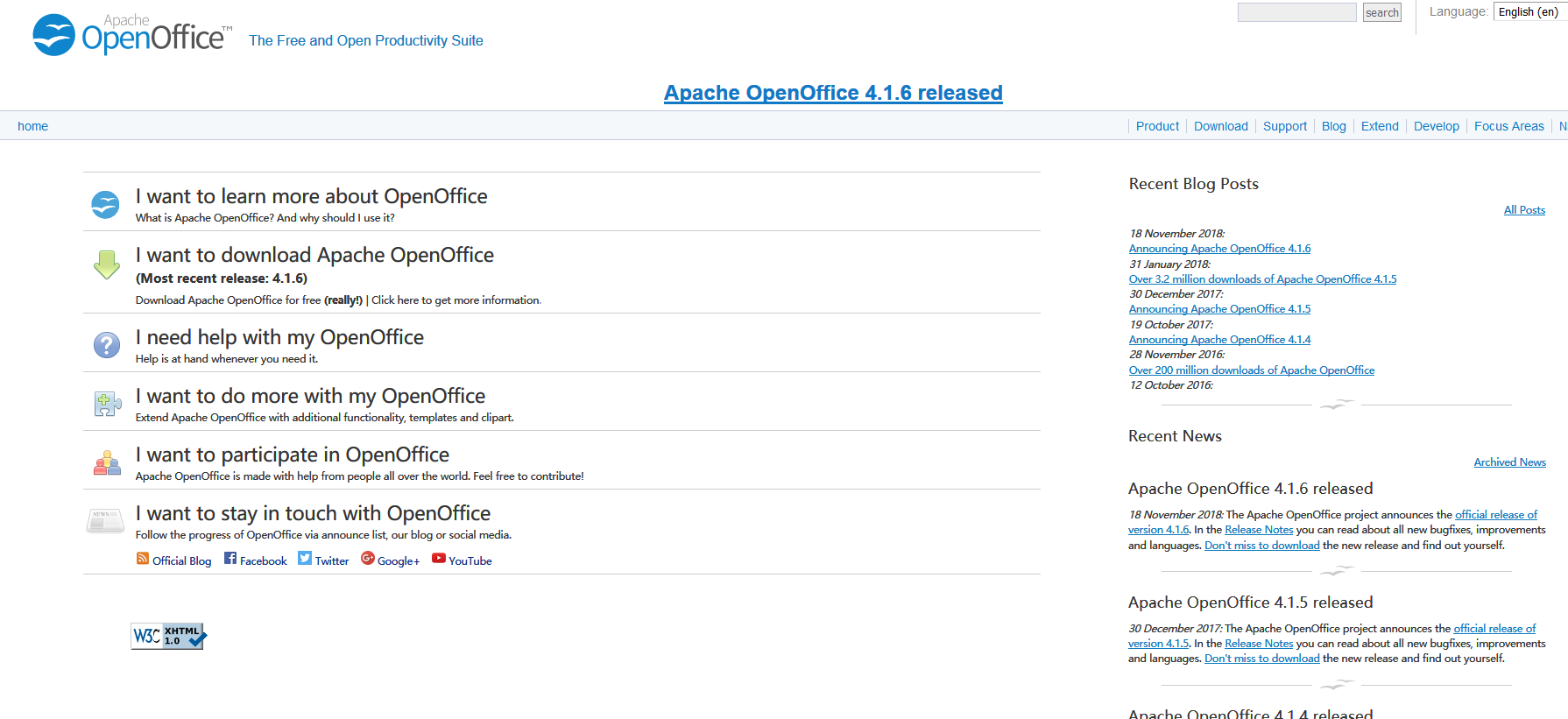Viewport: 1568px width, 719px height.
Task: Click 'The Free and Open Productivity Suite' tagline
Action: click(366, 40)
